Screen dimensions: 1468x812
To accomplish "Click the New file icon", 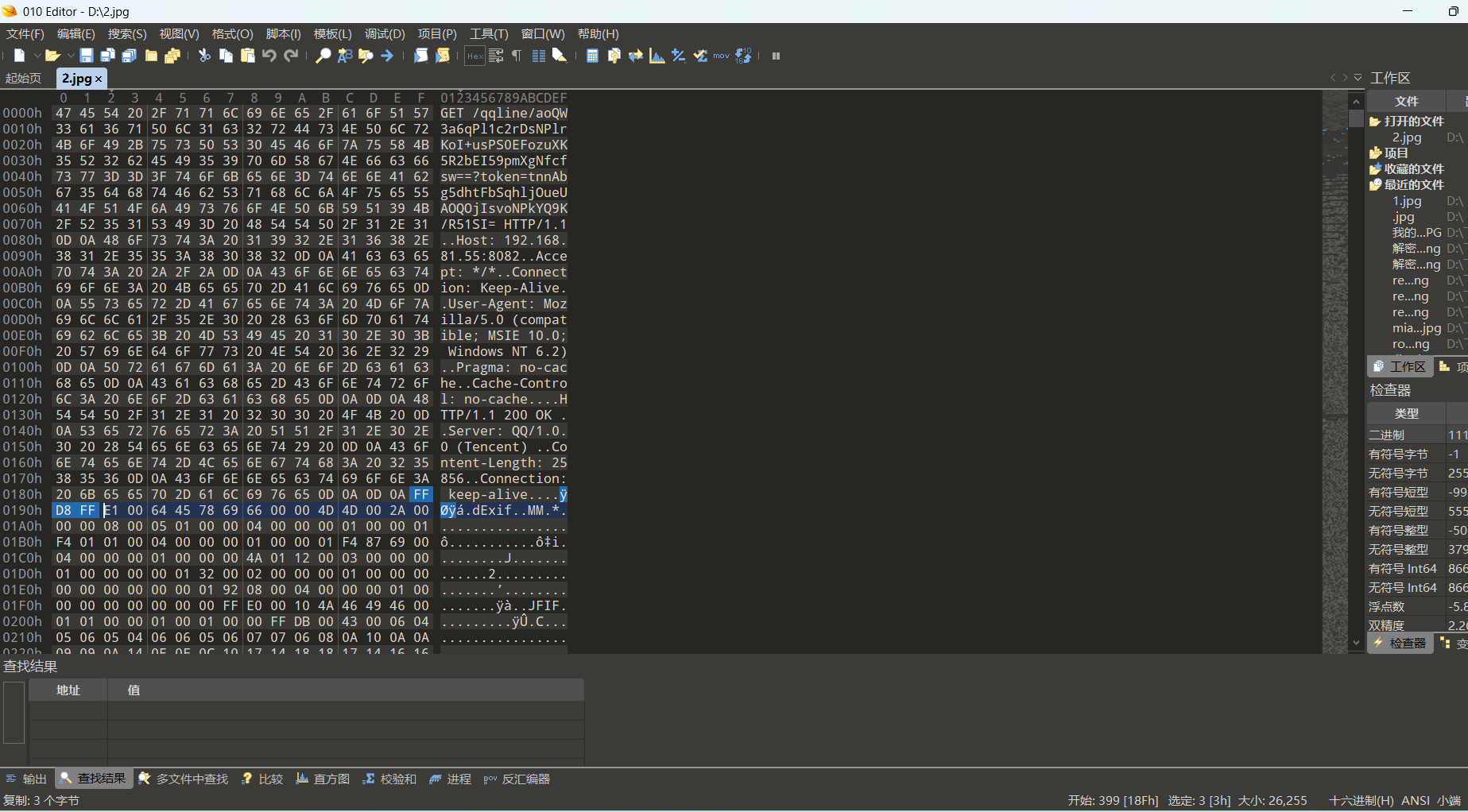I will [20, 56].
